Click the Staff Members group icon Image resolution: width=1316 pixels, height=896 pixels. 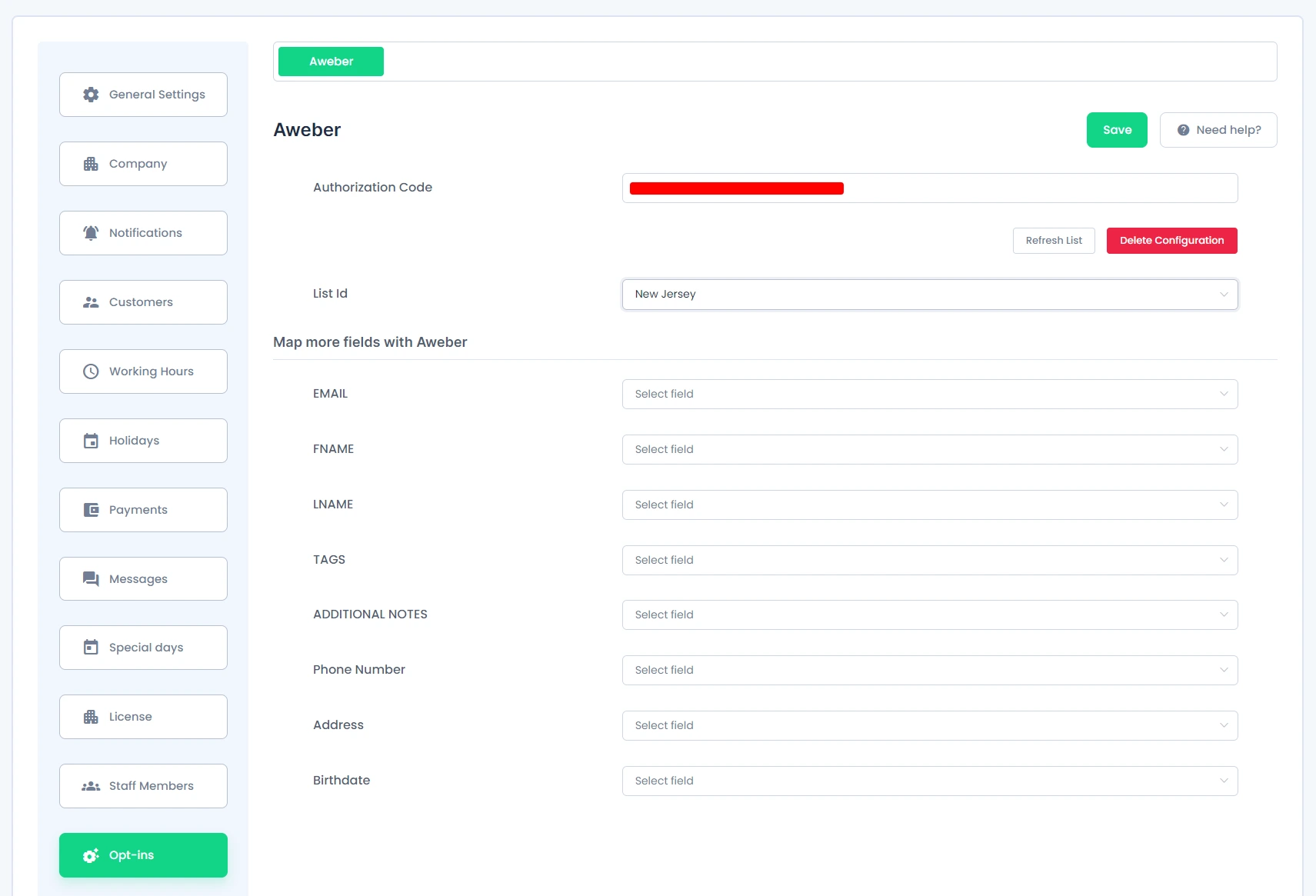coord(91,786)
